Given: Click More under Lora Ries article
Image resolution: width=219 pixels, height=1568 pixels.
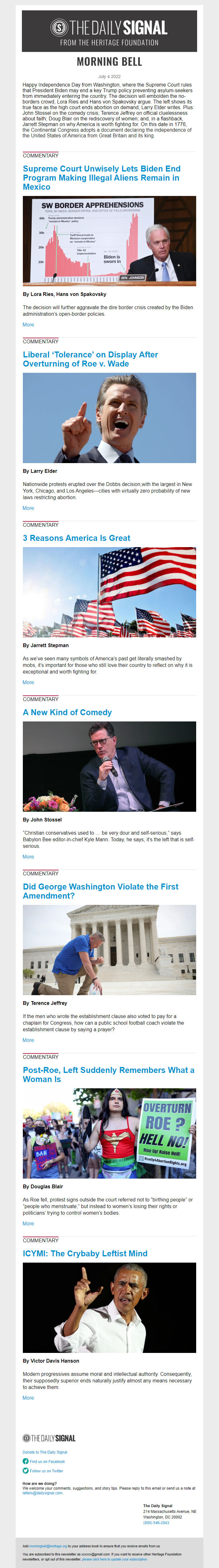Looking at the screenshot, I should pos(28,325).
